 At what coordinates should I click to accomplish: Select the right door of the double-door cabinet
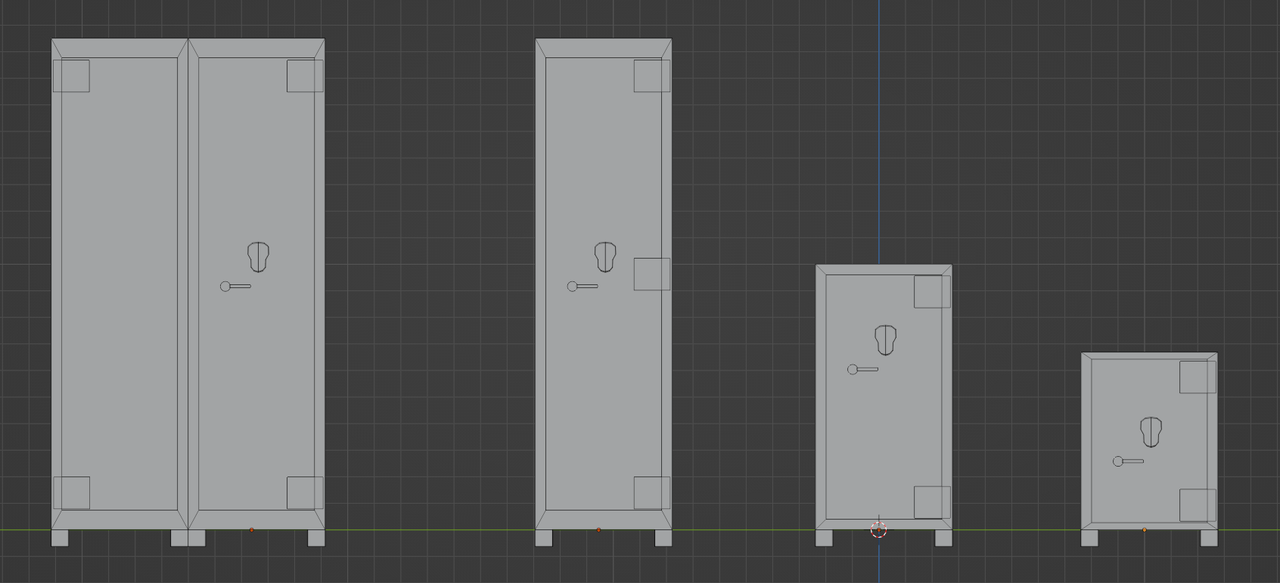pyautogui.click(x=256, y=284)
